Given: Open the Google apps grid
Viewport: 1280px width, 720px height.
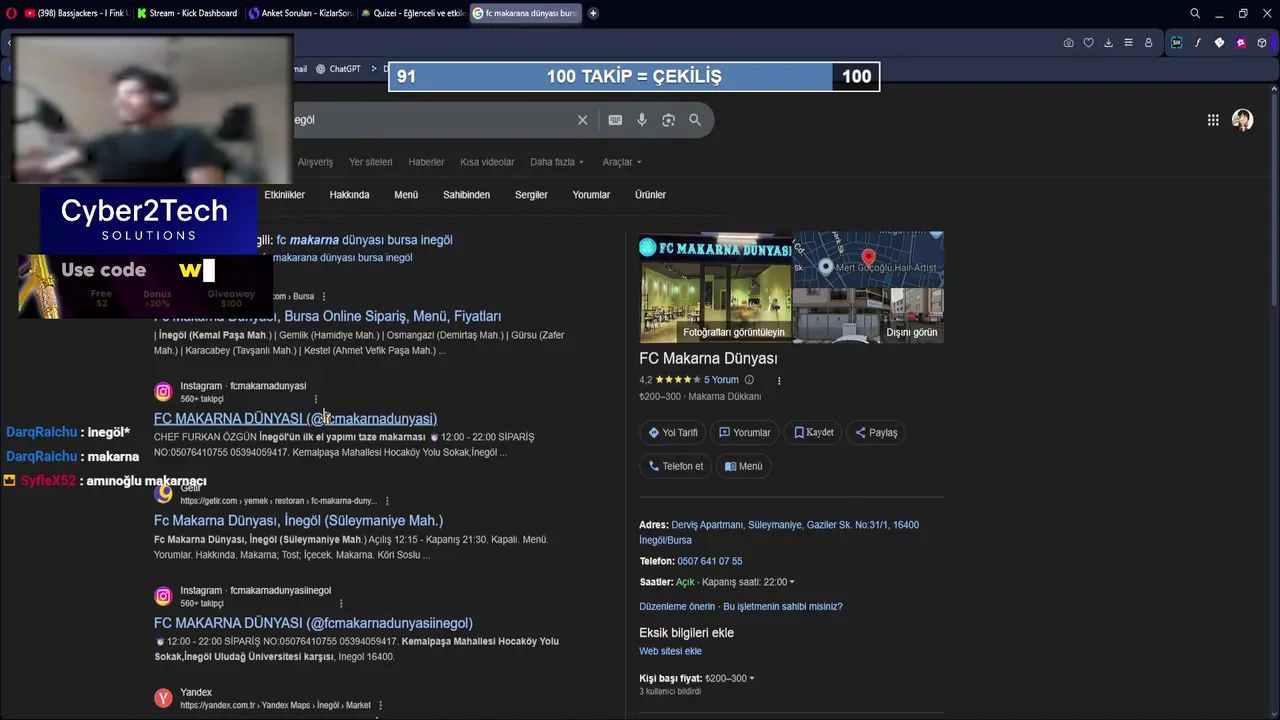Looking at the screenshot, I should [x=1213, y=120].
